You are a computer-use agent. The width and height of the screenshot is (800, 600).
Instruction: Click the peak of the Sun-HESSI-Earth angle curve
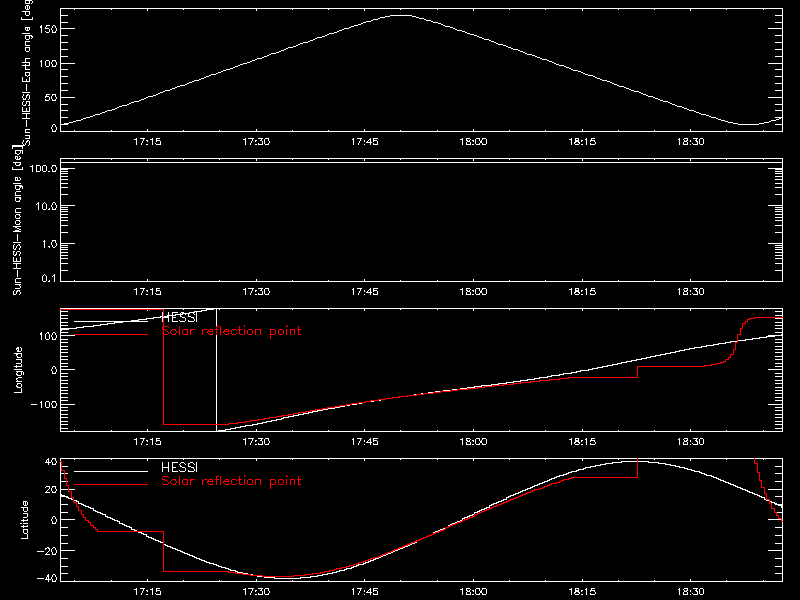(x=402, y=15)
